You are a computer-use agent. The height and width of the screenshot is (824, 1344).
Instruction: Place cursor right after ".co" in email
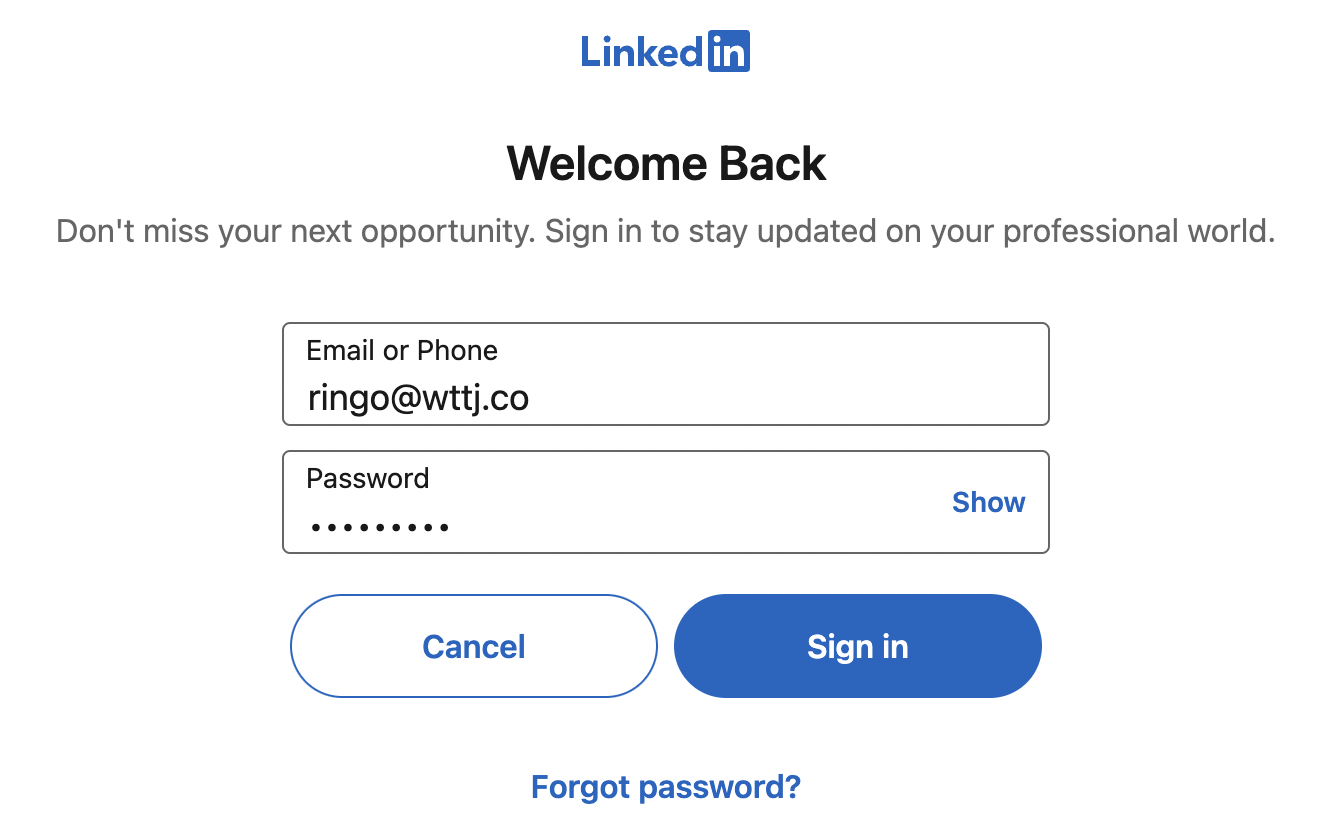[x=531, y=398]
